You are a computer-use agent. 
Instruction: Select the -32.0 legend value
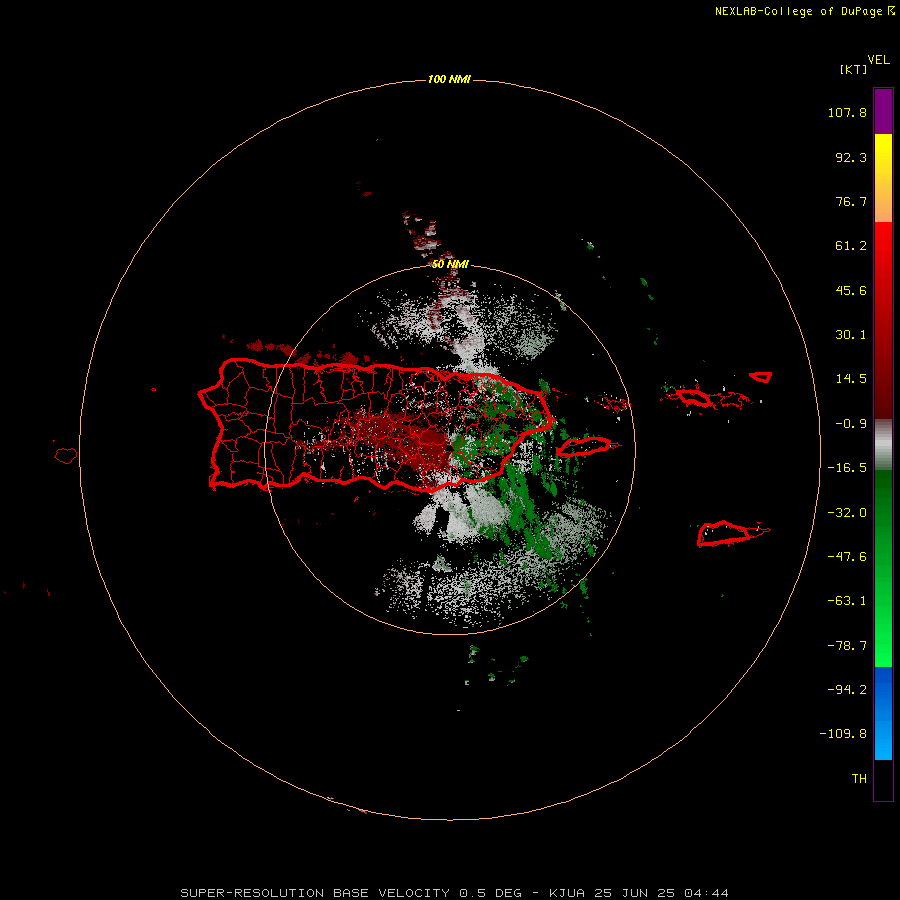click(847, 513)
